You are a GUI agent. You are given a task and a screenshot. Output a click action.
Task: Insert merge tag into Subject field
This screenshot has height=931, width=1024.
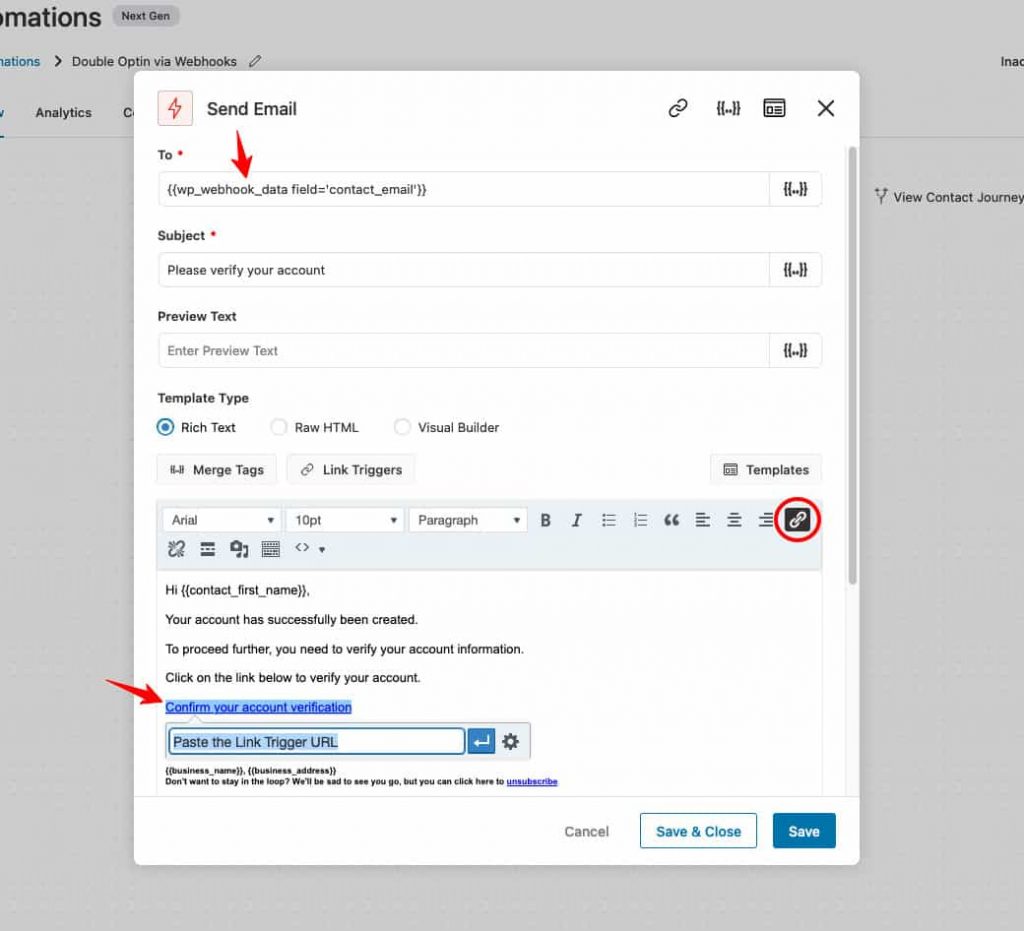pos(795,270)
